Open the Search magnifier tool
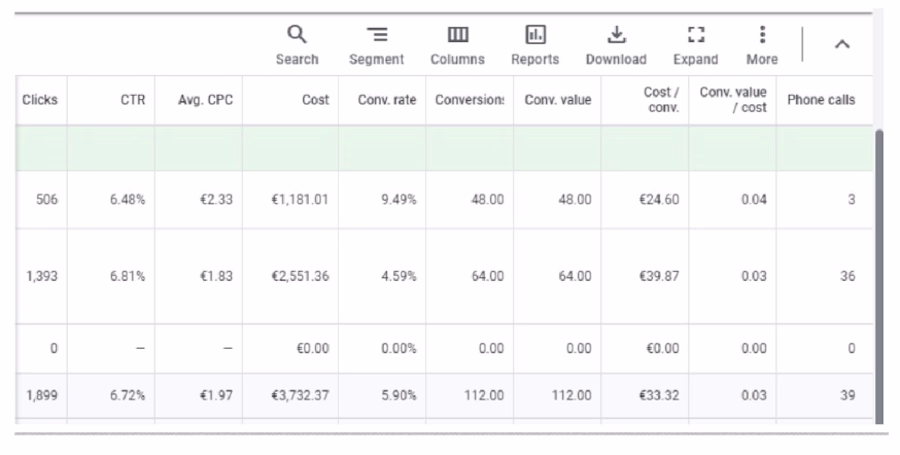This screenshot has width=900, height=455. tap(297, 45)
